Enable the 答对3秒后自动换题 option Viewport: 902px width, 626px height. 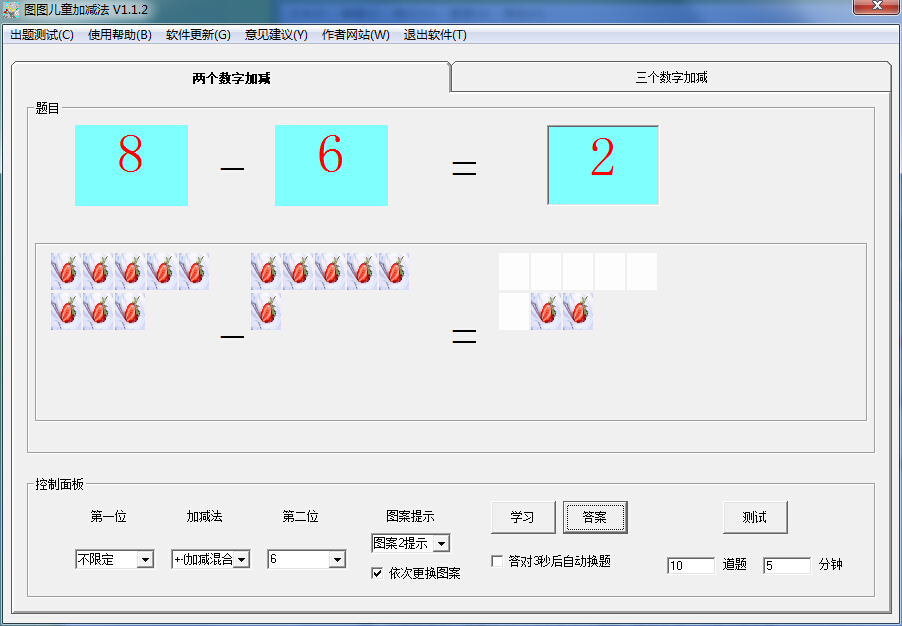click(x=497, y=561)
